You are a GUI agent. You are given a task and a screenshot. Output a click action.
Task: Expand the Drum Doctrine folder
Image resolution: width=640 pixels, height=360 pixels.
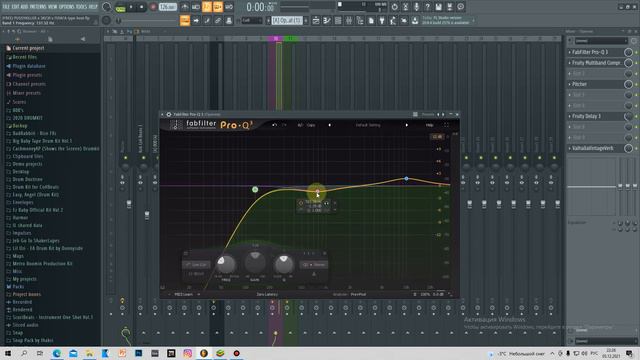click(x=27, y=179)
